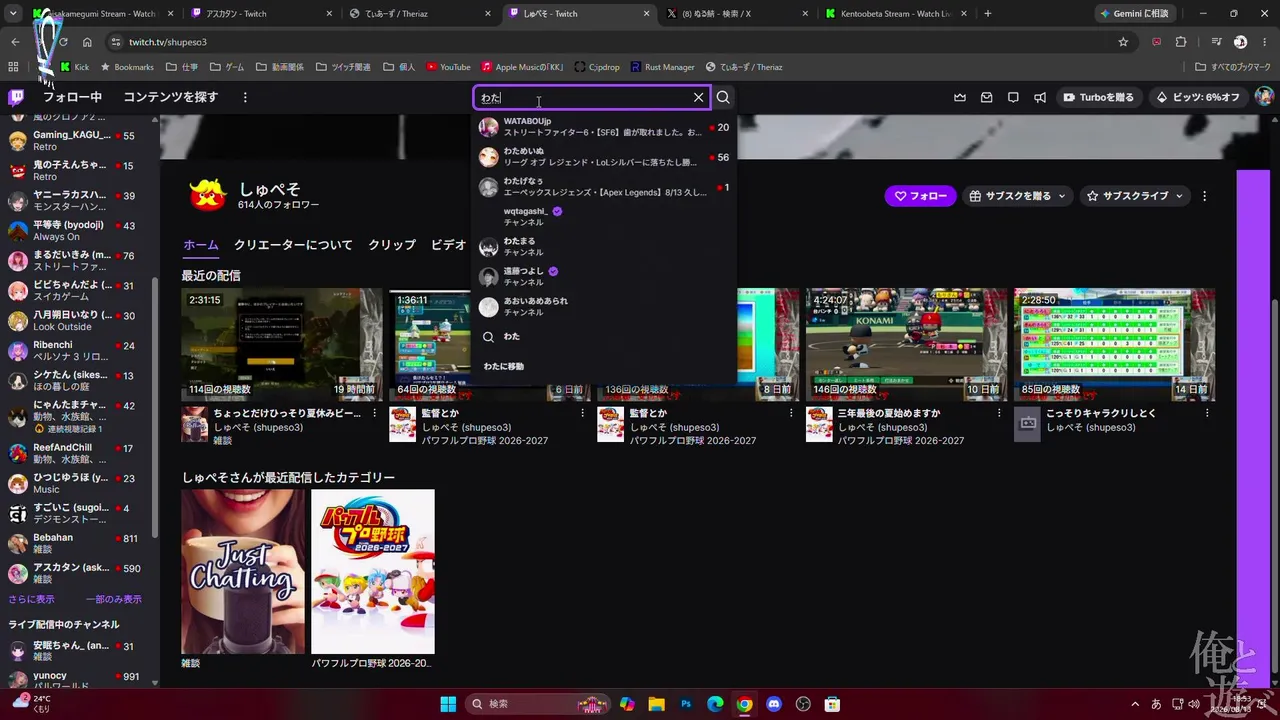Open the Rust Manager bookmark
Viewport: 1280px width, 720px height.
(662, 67)
